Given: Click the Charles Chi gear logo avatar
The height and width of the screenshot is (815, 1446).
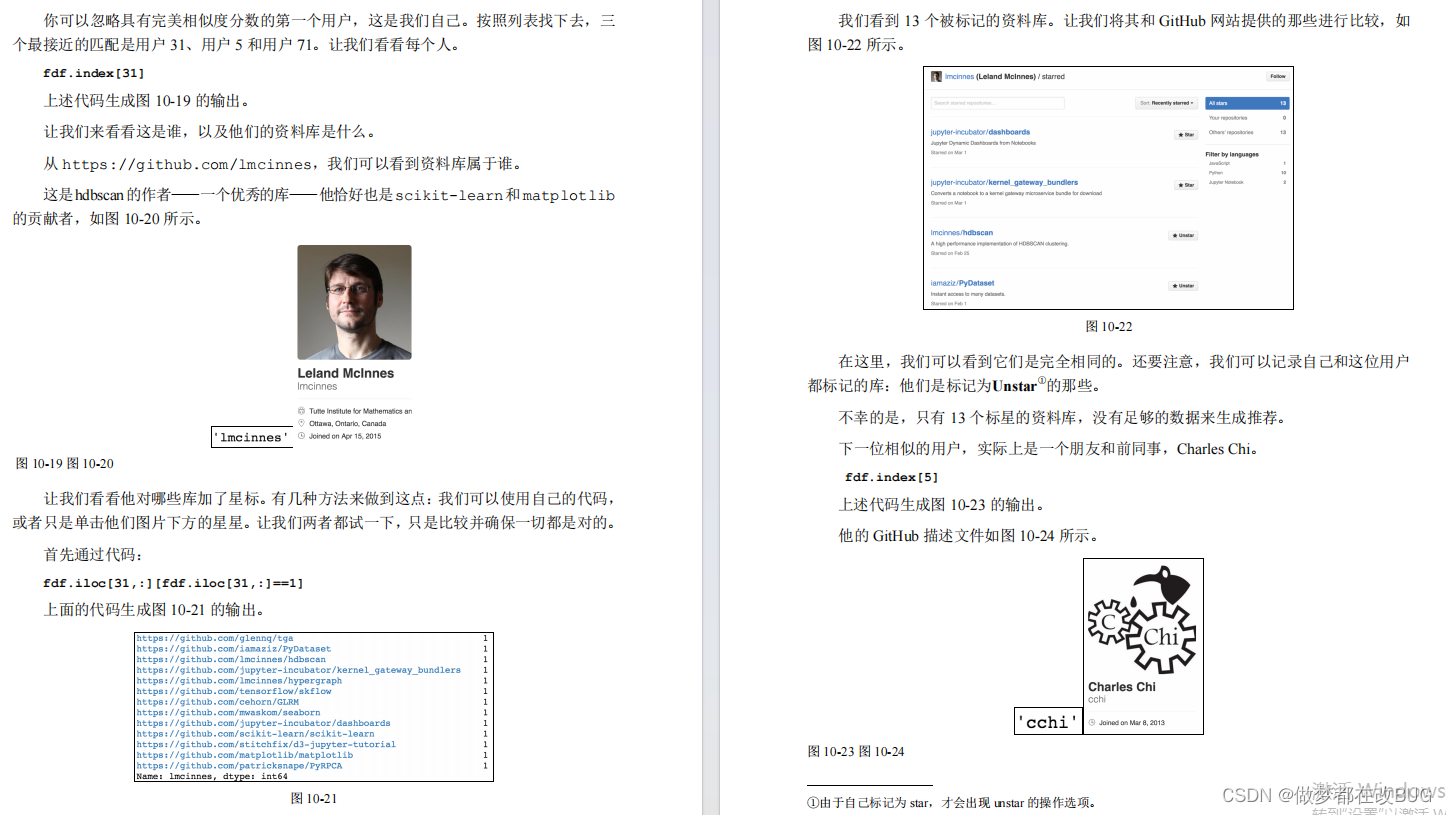Looking at the screenshot, I should (x=1143, y=618).
